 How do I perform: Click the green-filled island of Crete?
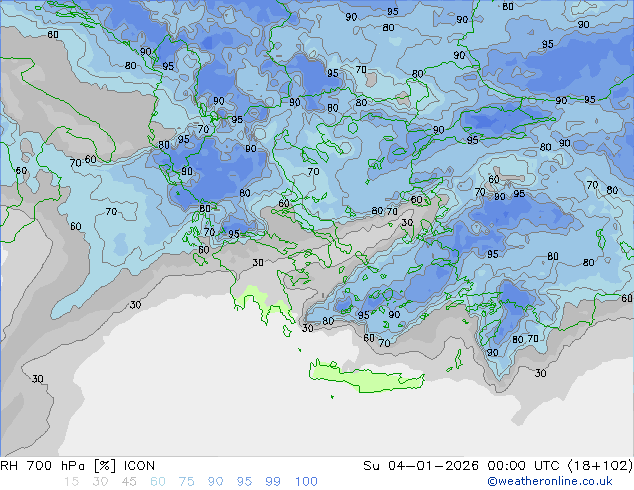point(366,378)
